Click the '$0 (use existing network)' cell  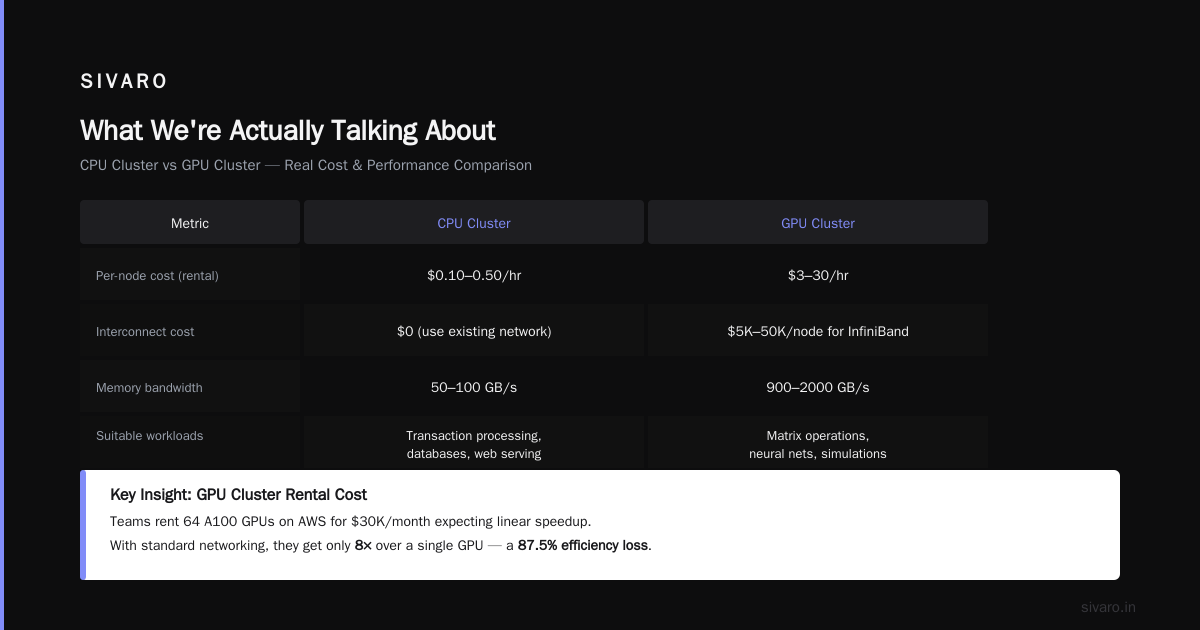(x=474, y=331)
